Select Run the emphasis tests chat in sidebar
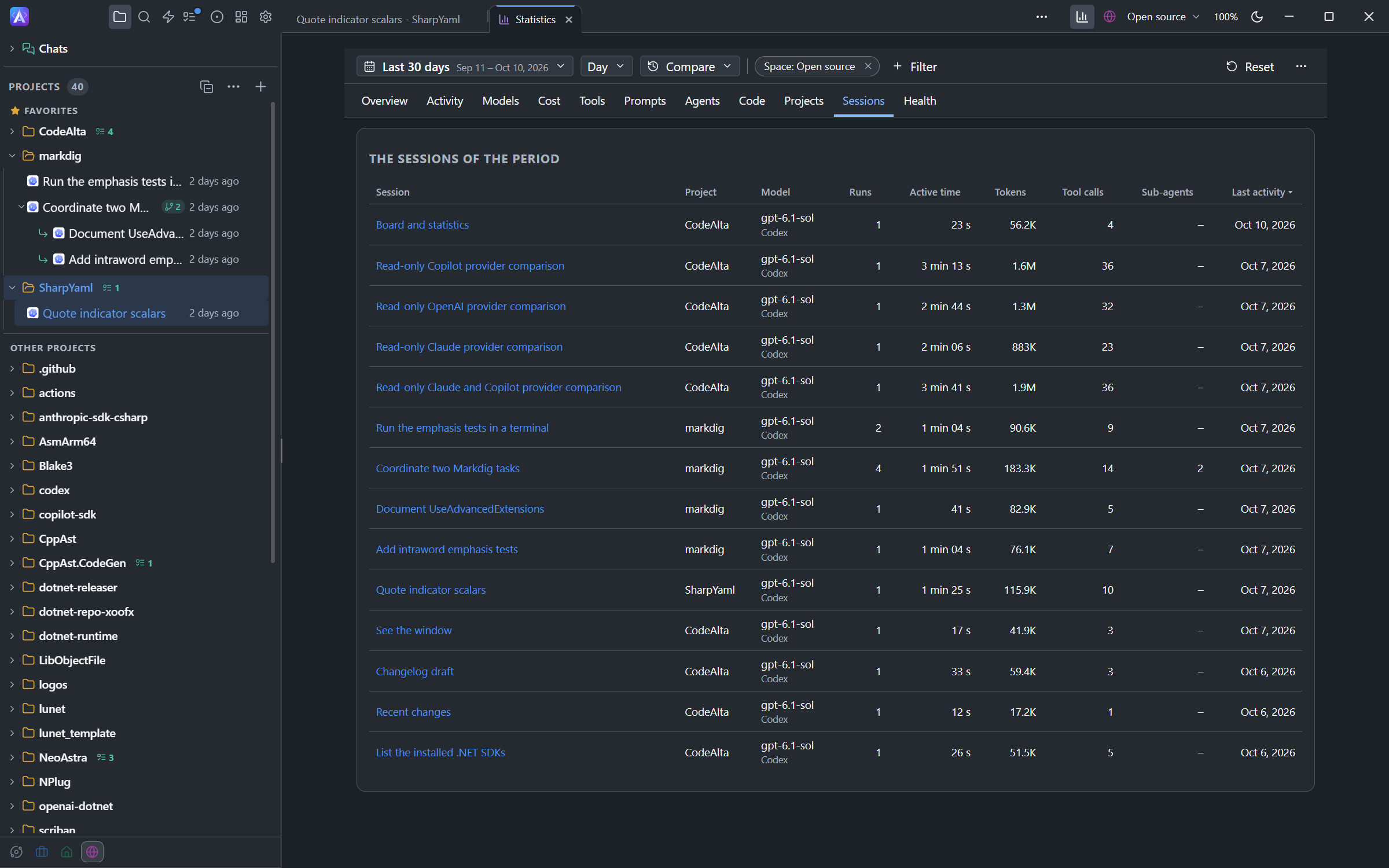 141,181
